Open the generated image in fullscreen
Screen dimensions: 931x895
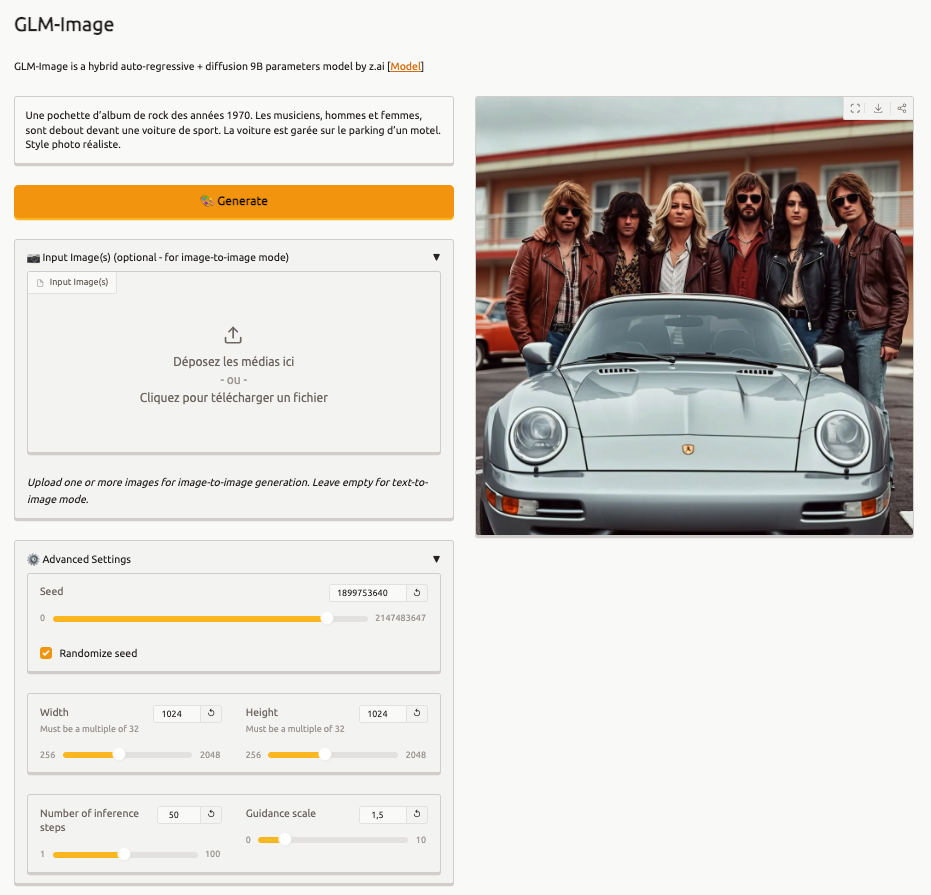pyautogui.click(x=855, y=109)
